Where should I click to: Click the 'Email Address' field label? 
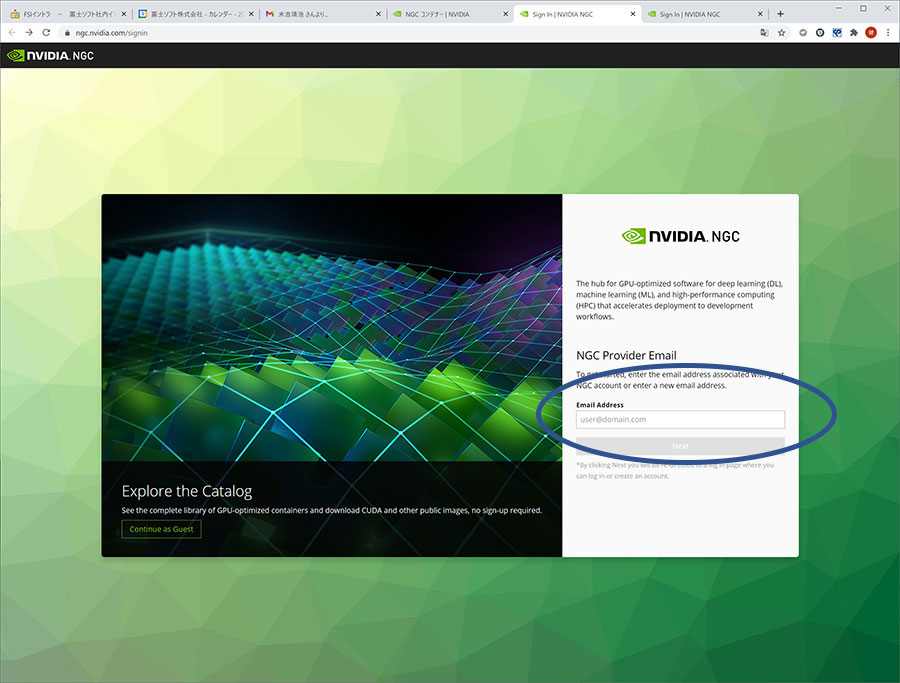point(600,405)
